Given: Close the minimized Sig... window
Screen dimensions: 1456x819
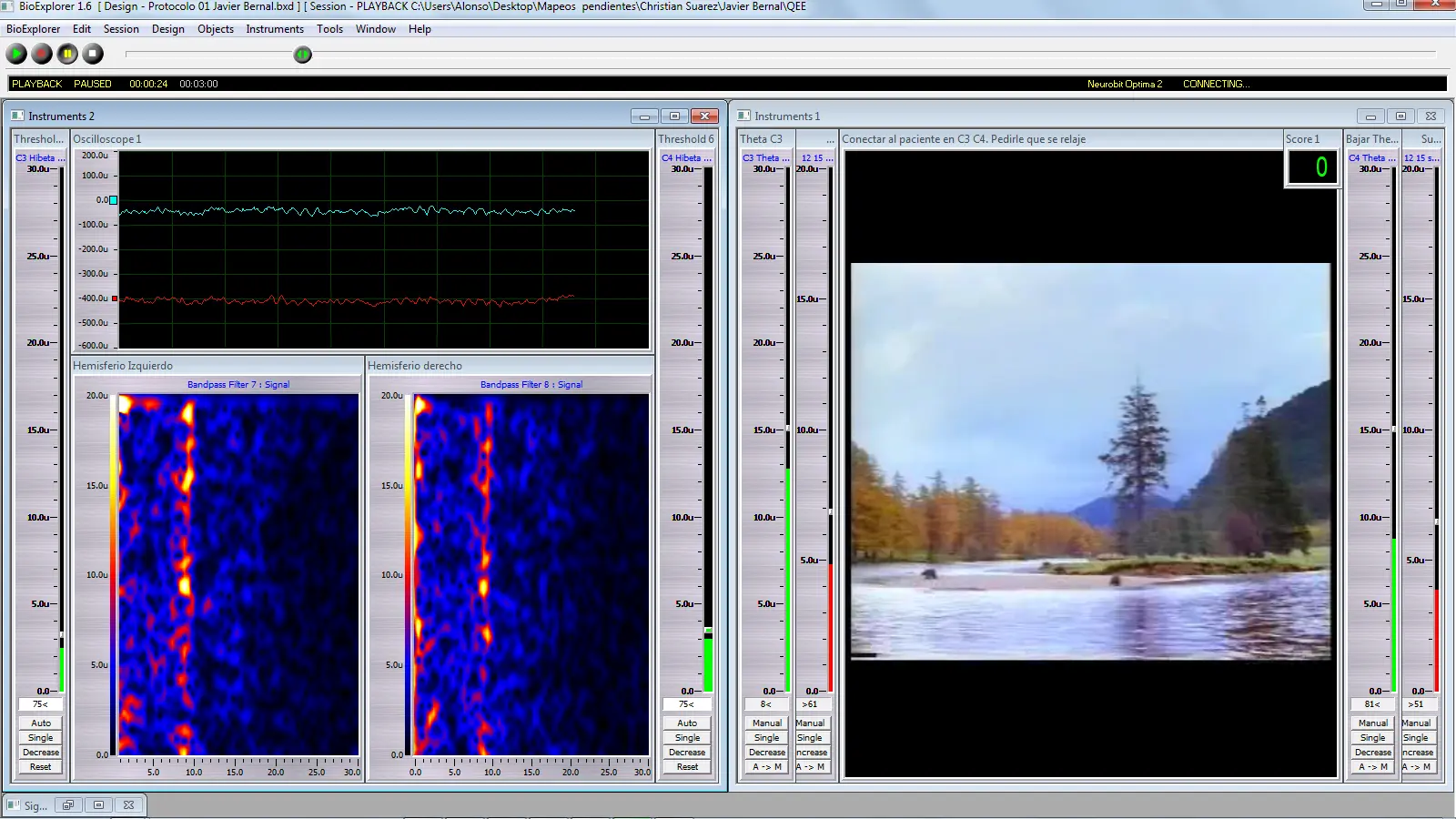Looking at the screenshot, I should click(x=129, y=804).
